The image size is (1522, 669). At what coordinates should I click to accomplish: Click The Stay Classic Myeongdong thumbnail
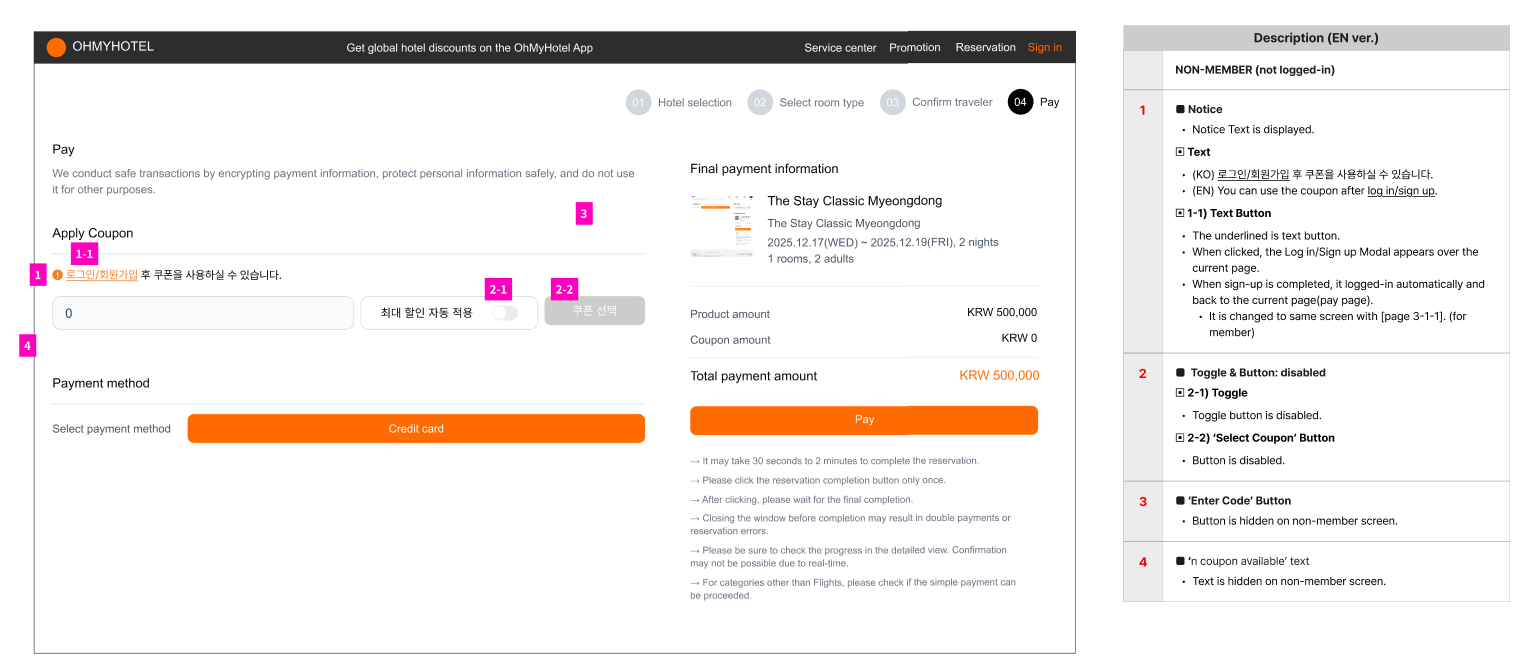click(x=720, y=226)
